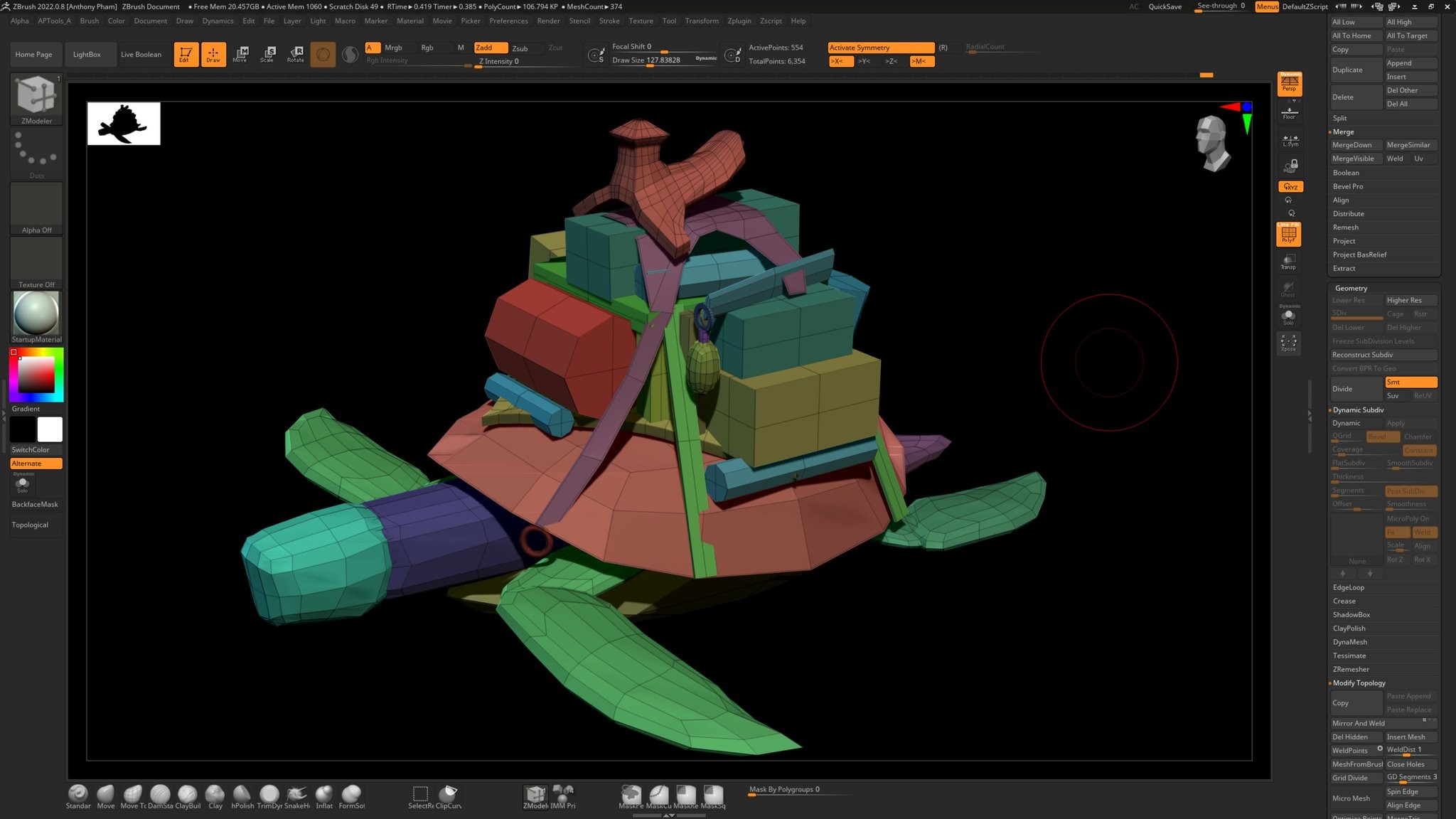Toggle L.Sym local symmetry

[1290, 140]
